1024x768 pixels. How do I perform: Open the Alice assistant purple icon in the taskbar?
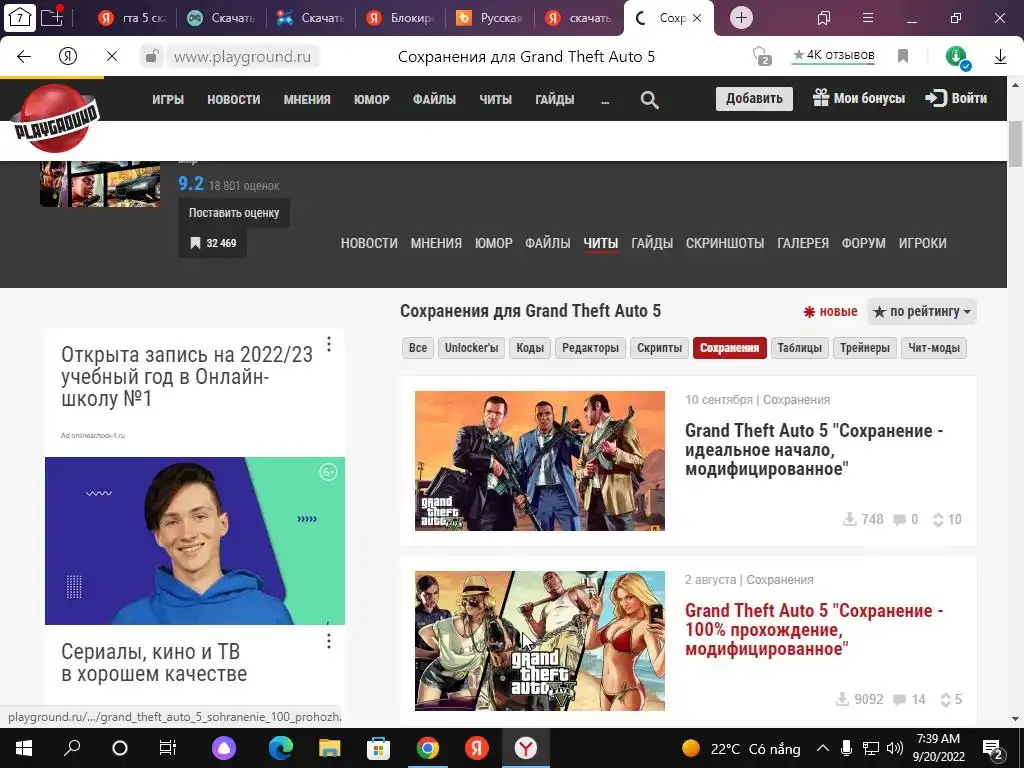tap(224, 748)
